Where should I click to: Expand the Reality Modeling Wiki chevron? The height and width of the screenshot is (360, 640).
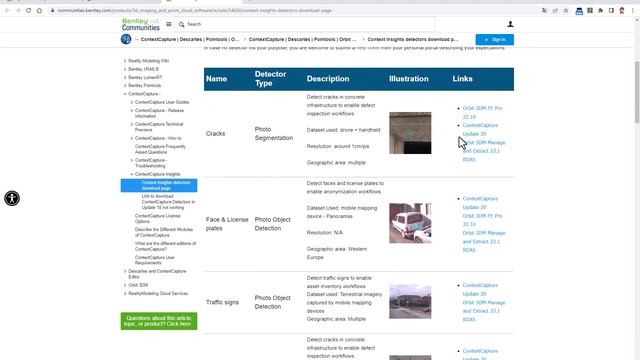[x=125, y=61]
